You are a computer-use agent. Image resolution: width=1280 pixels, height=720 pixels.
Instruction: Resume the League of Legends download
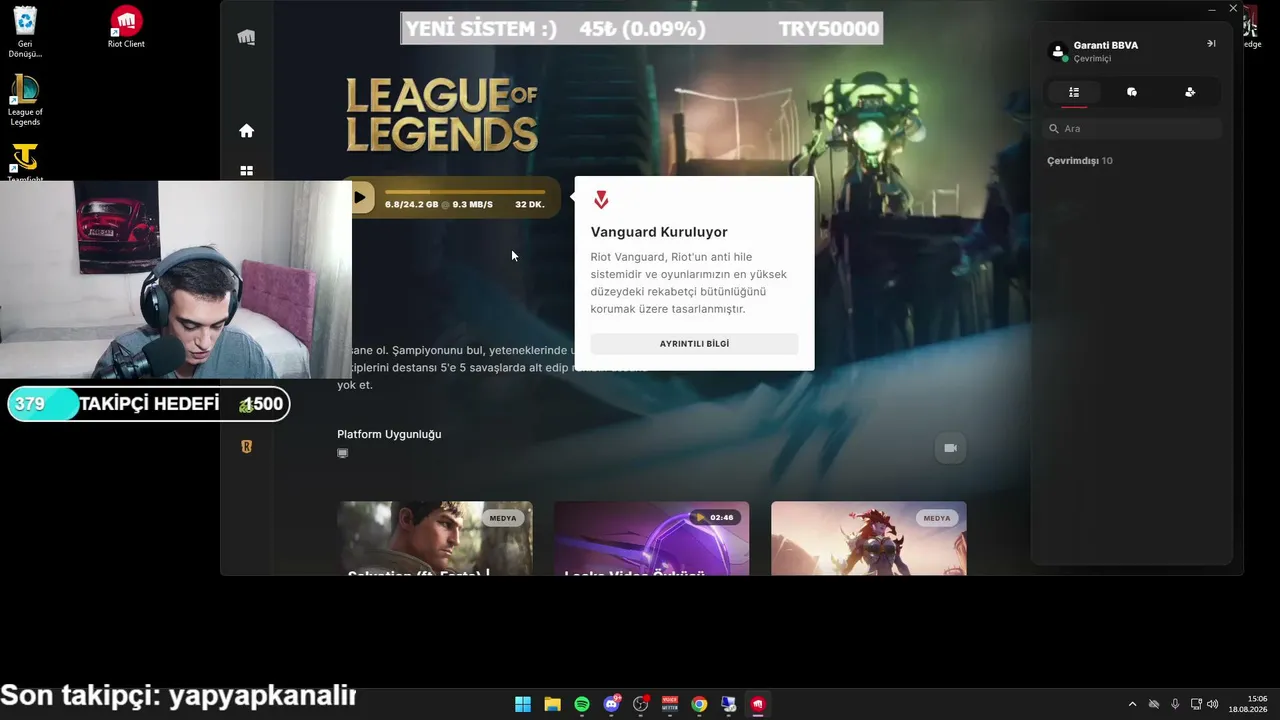(359, 197)
